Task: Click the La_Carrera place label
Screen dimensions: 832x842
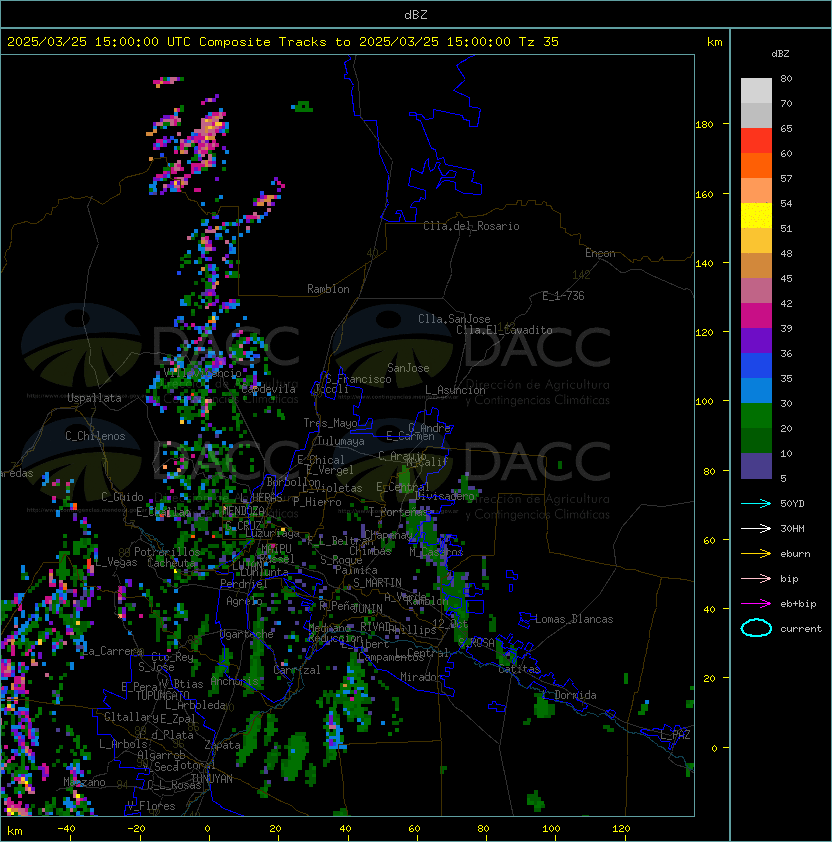Action: 112,651
